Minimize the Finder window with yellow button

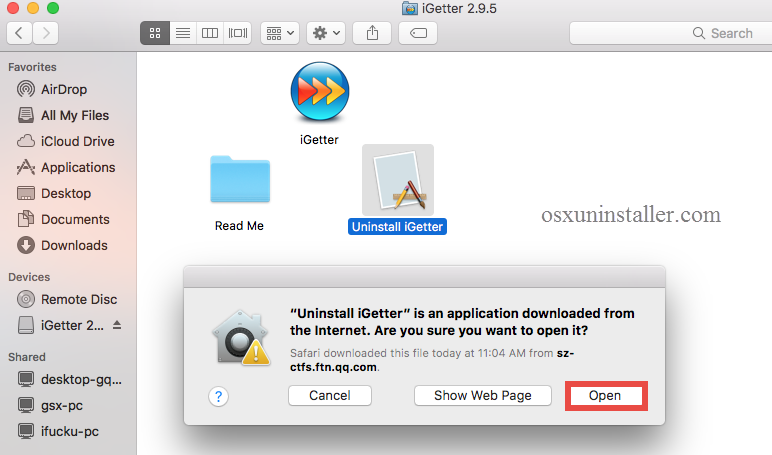tap(32, 8)
